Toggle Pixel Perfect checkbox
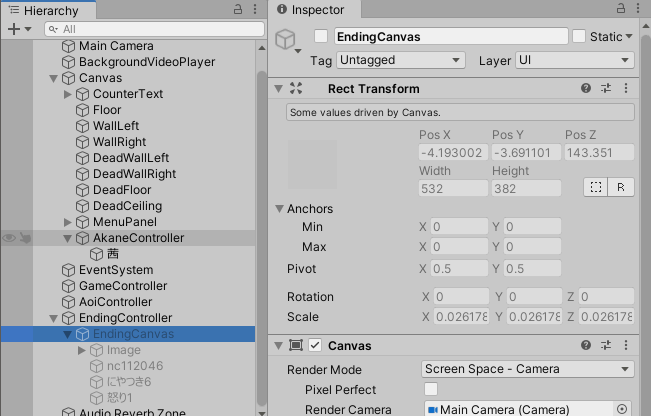Viewport: 651px width, 416px height. [431, 389]
